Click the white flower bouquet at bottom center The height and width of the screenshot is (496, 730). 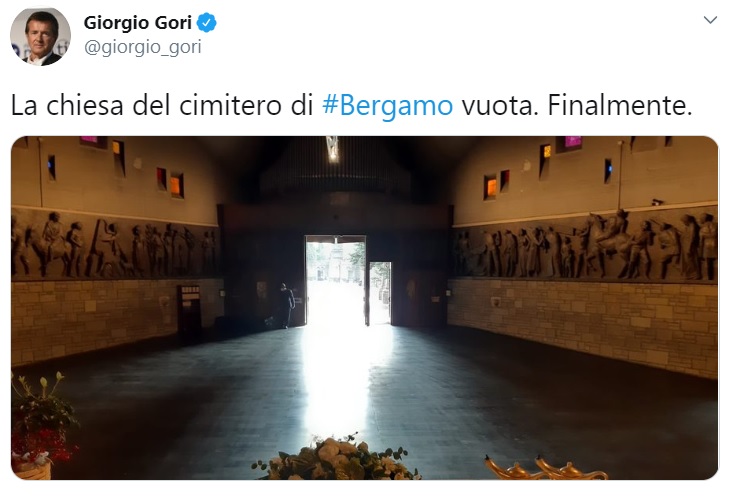tap(338, 459)
